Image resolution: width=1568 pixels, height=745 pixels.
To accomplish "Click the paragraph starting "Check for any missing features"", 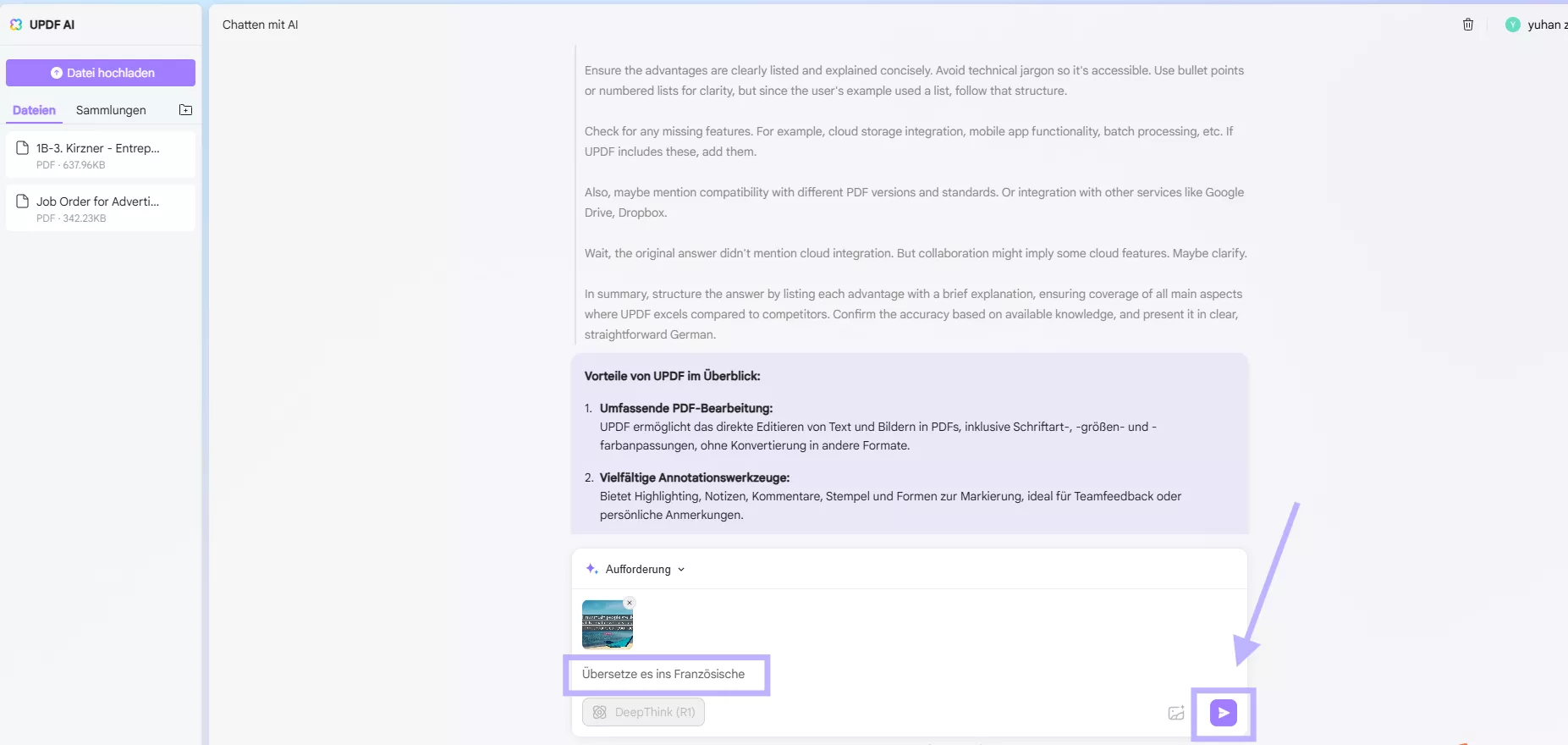I will [x=909, y=141].
